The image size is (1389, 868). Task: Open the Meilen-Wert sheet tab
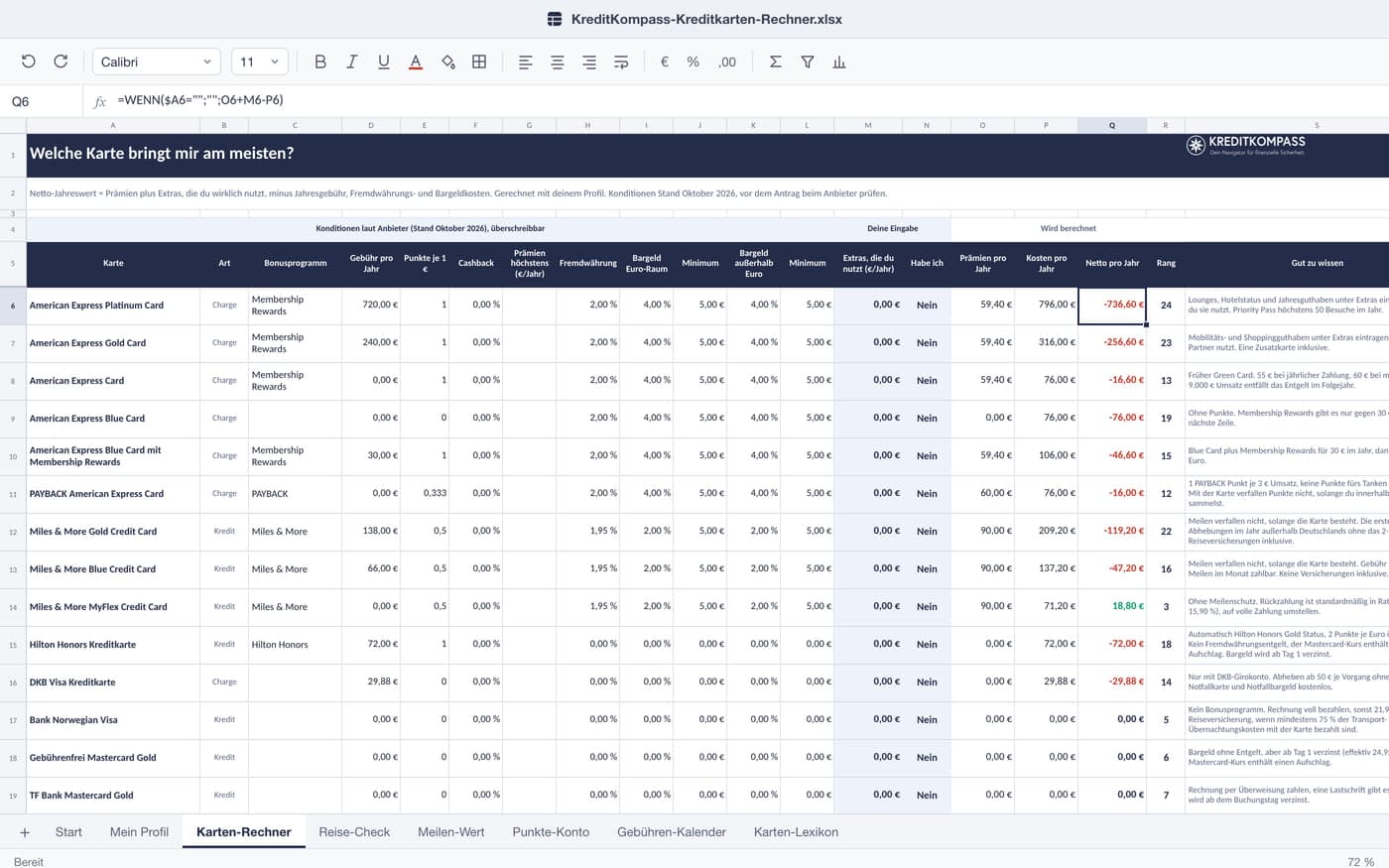pyautogui.click(x=451, y=832)
